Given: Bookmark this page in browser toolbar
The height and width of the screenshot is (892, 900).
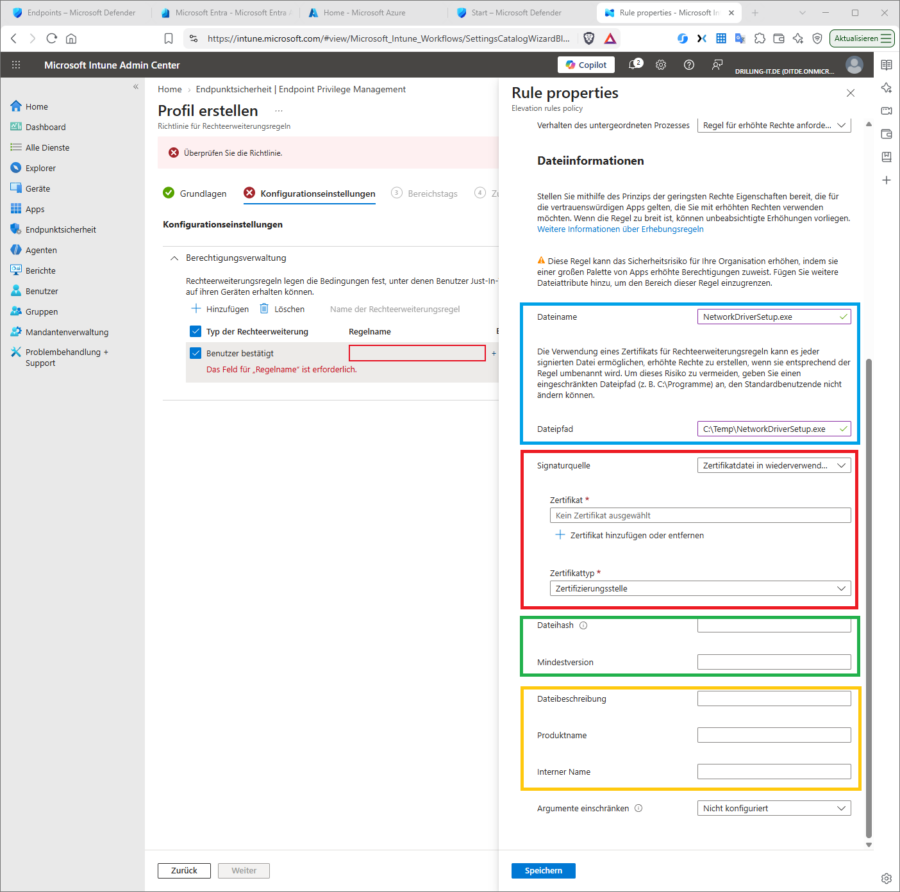Looking at the screenshot, I should click(x=168, y=38).
